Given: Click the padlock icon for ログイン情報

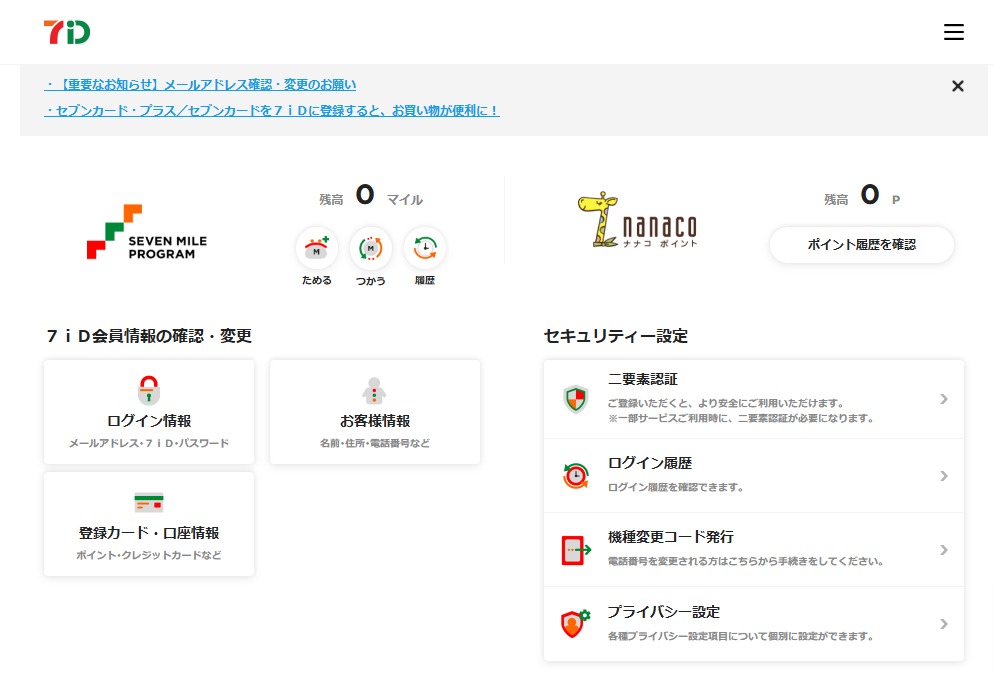Looking at the screenshot, I should 149,390.
